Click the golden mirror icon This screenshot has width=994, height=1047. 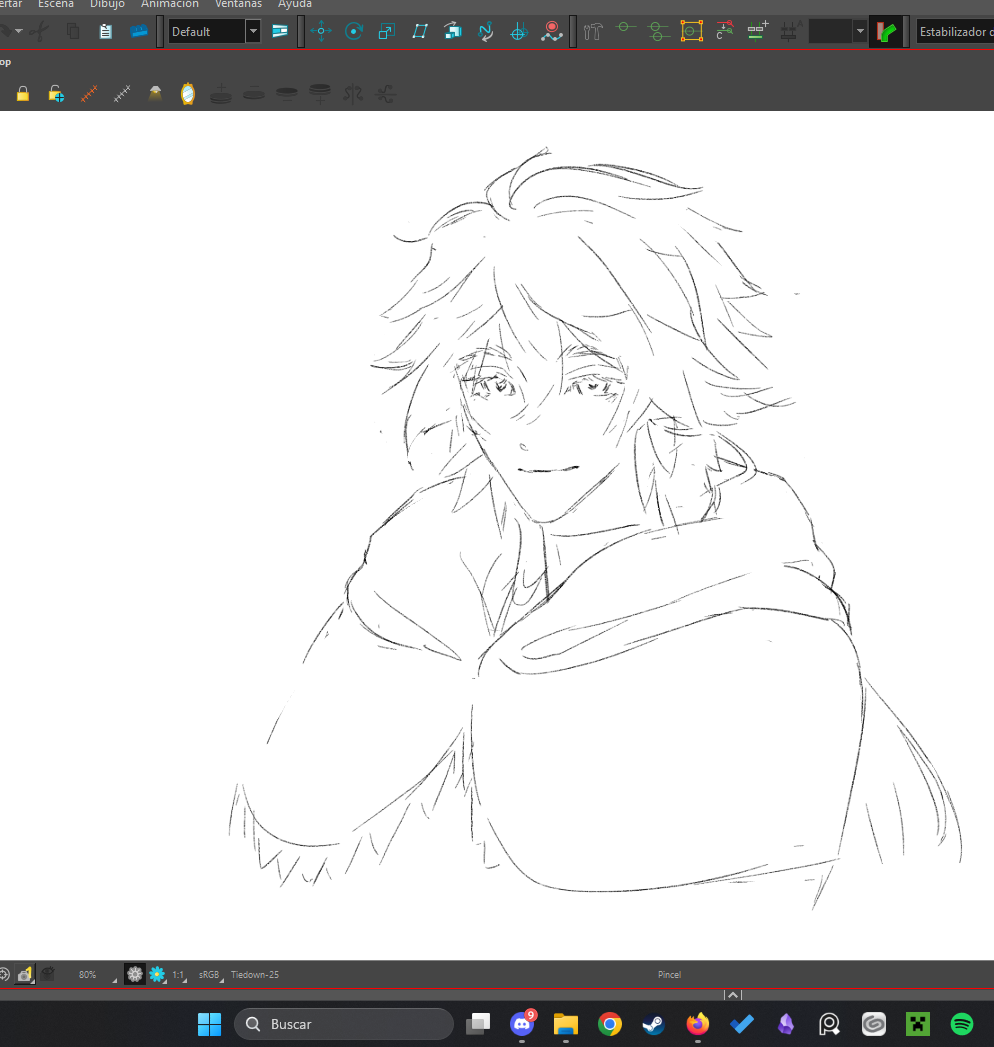point(187,94)
